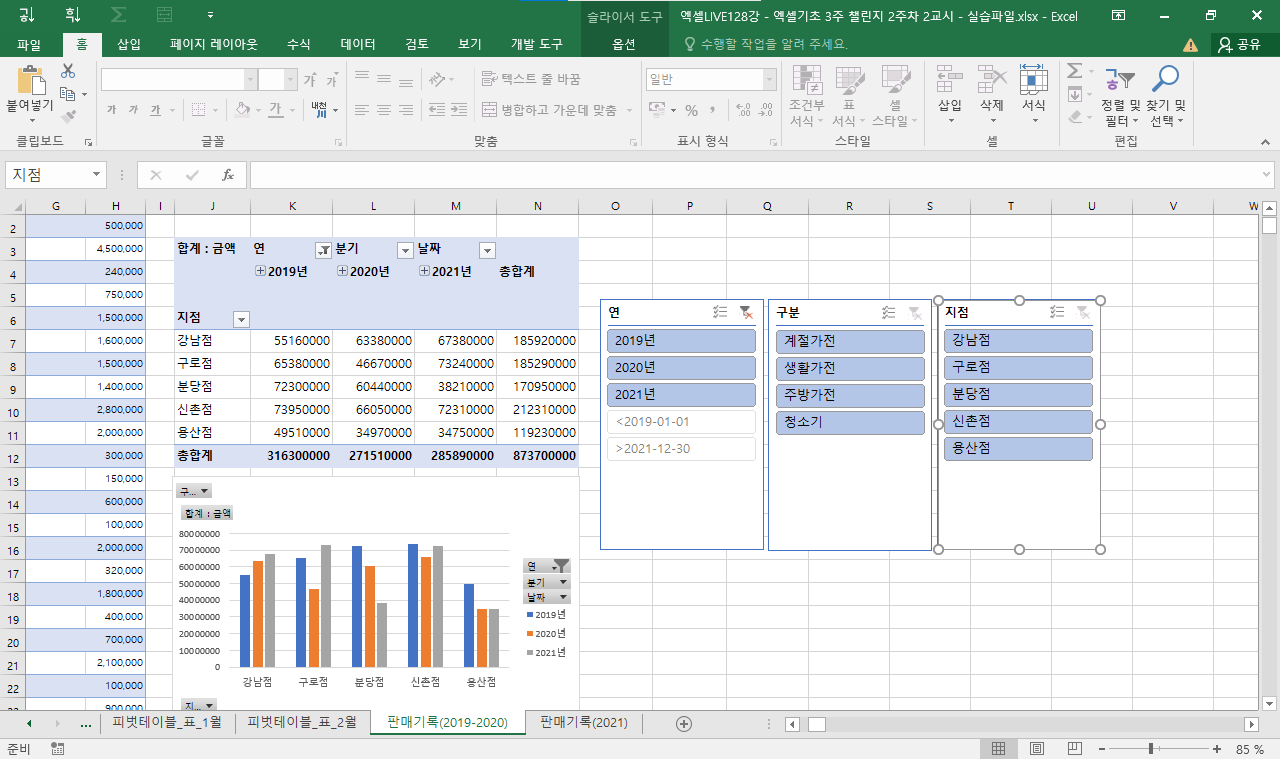This screenshot has width=1280, height=759.
Task: Open the 데이터 (Data) ribbon tab
Action: 358,44
